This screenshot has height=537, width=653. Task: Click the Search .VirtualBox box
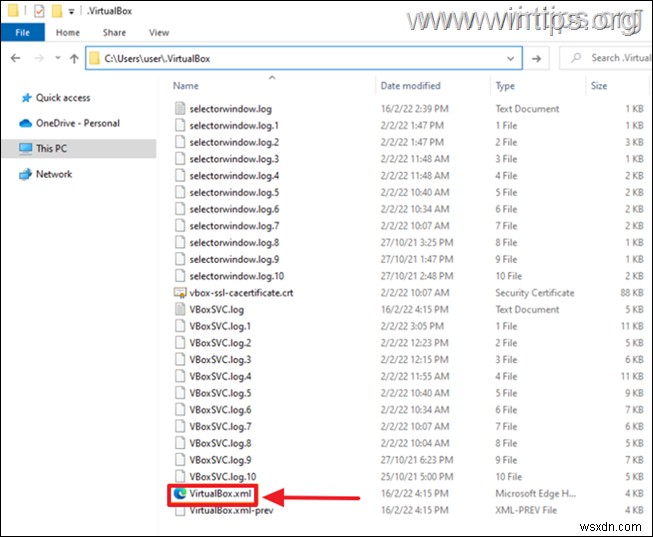[x=608, y=58]
